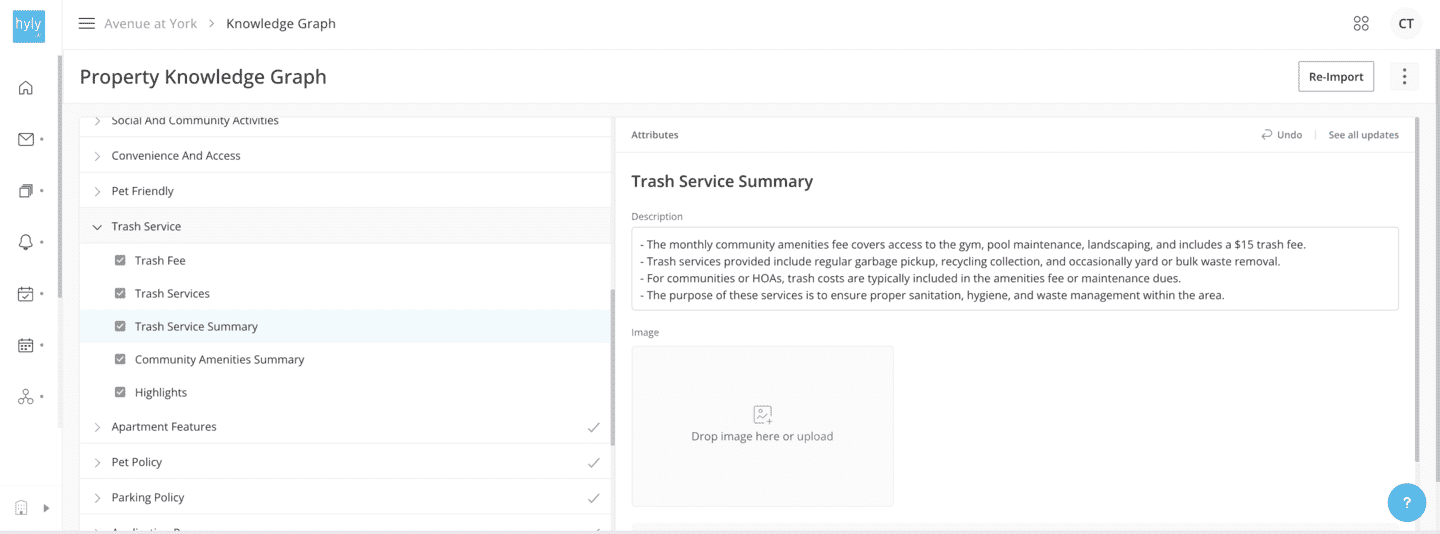
Task: Toggle the Trash Services checkbox
Action: [120, 293]
